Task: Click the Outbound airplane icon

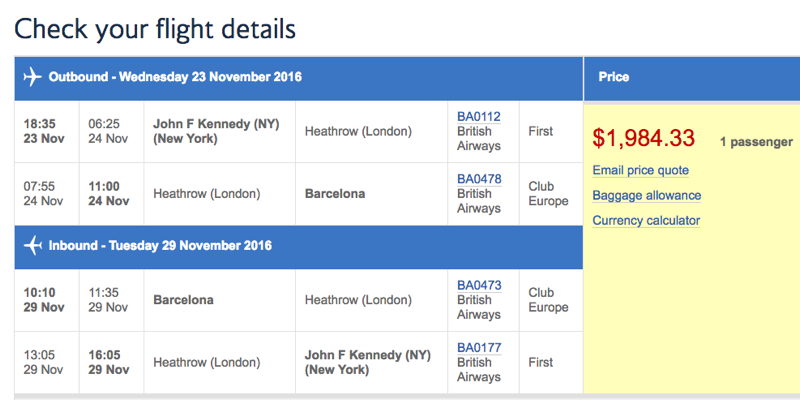Action: [33, 77]
